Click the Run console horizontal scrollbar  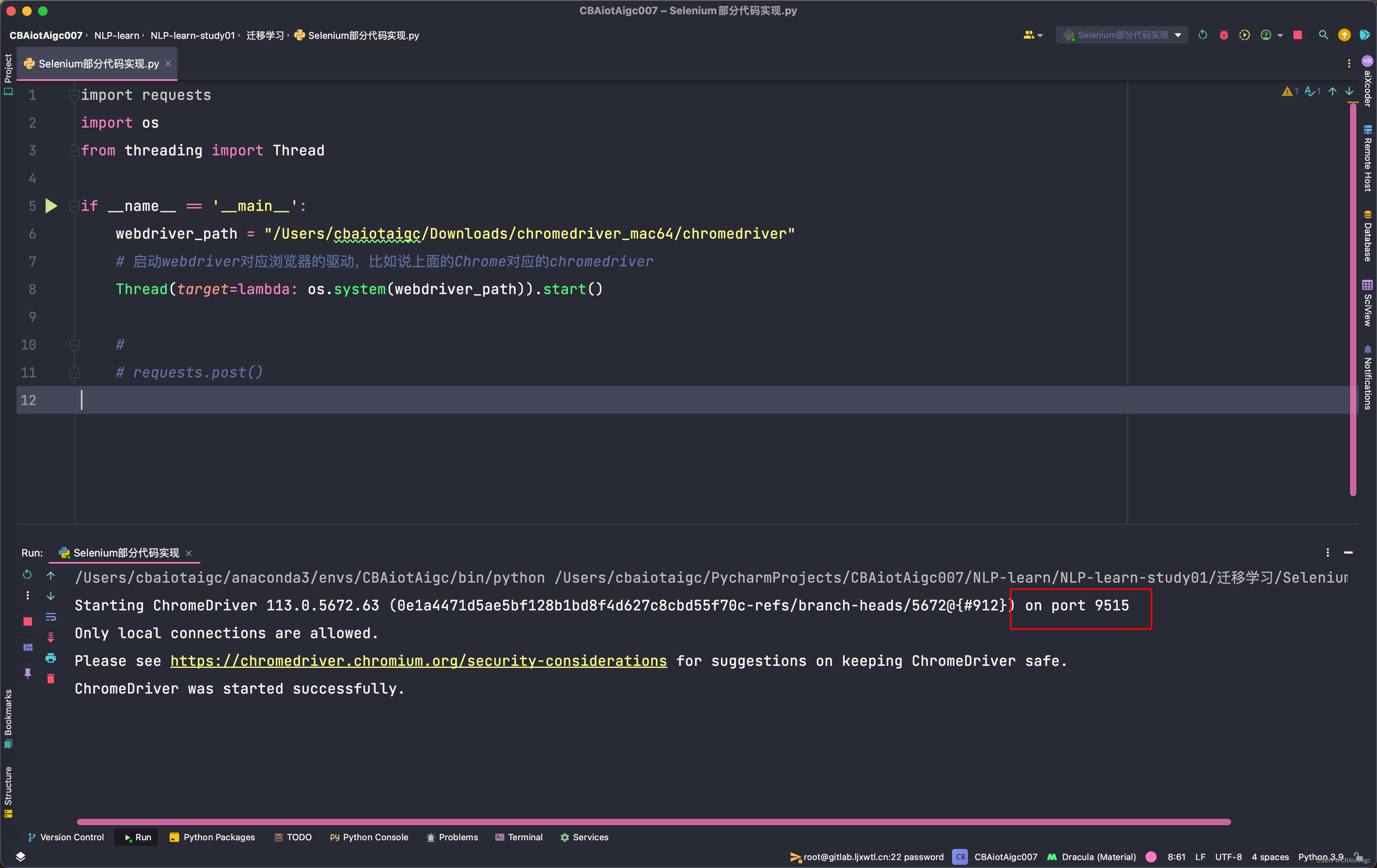[654, 822]
